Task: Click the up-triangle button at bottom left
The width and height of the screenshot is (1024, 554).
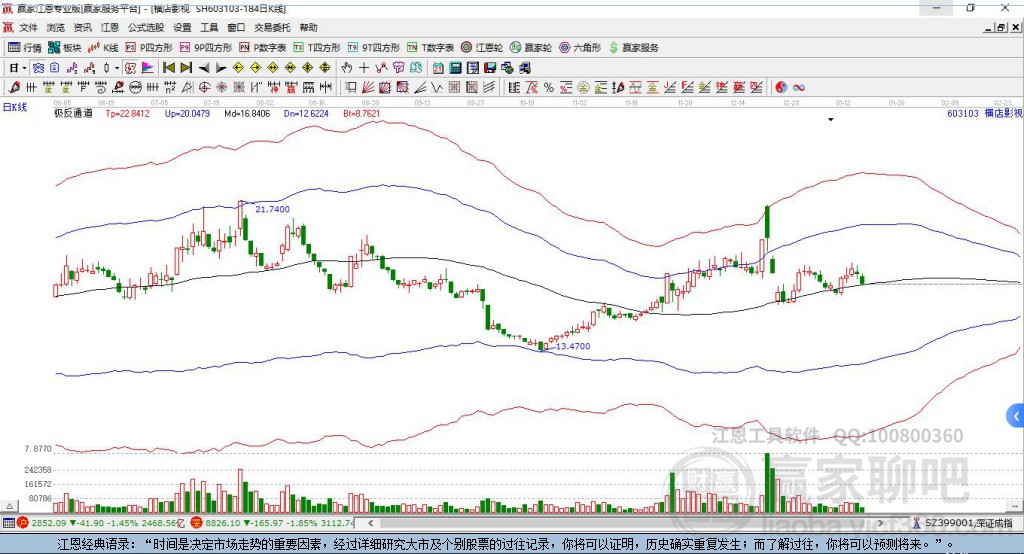Action: (x=9, y=506)
